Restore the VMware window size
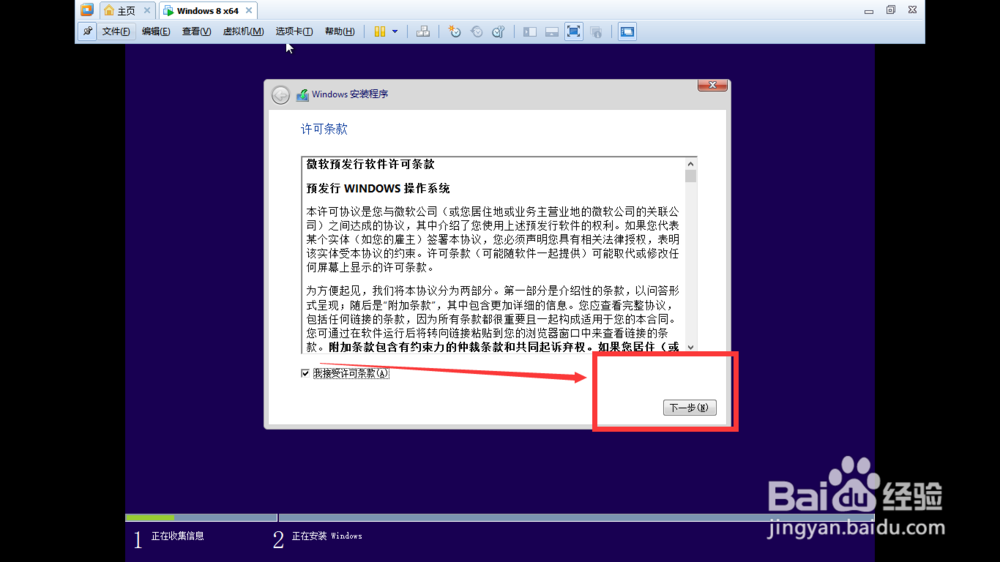 point(890,10)
